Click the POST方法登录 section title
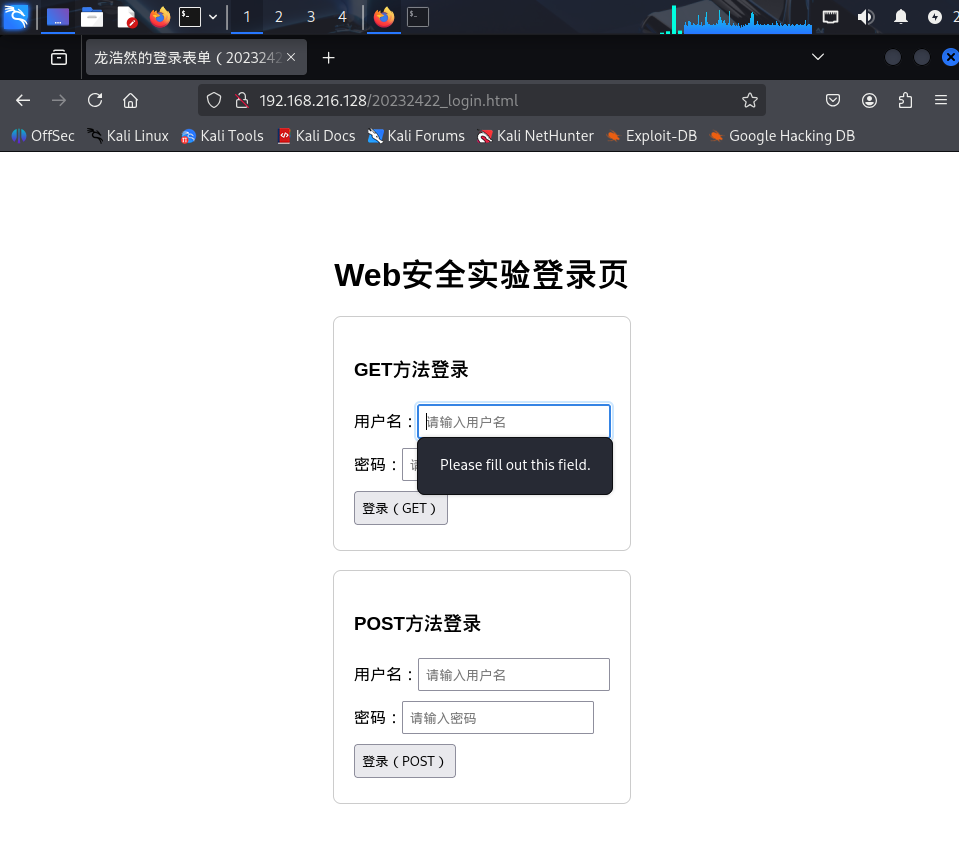The height and width of the screenshot is (852, 959). point(418,623)
